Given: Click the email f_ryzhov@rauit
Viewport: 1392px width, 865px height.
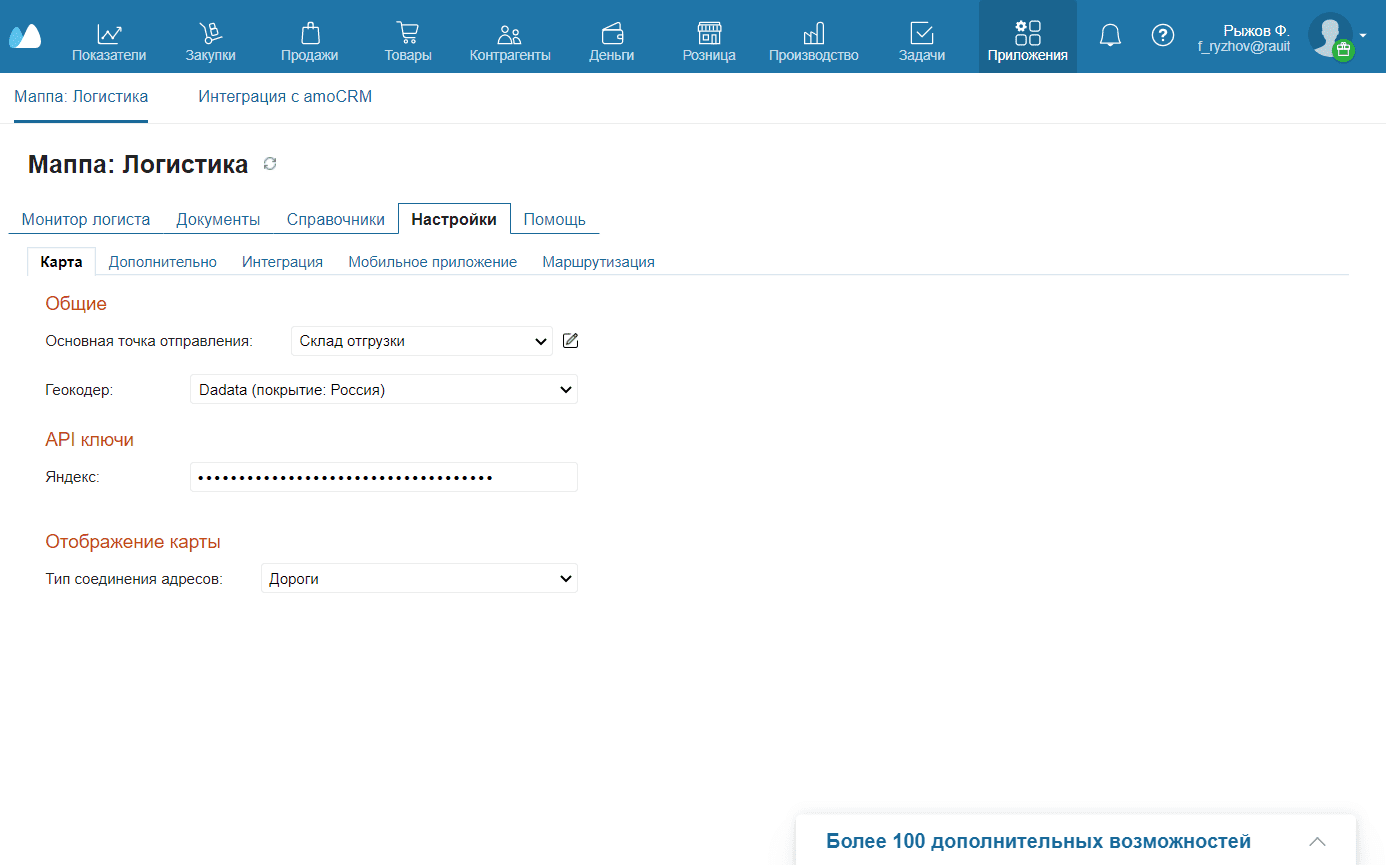Looking at the screenshot, I should [1244, 46].
